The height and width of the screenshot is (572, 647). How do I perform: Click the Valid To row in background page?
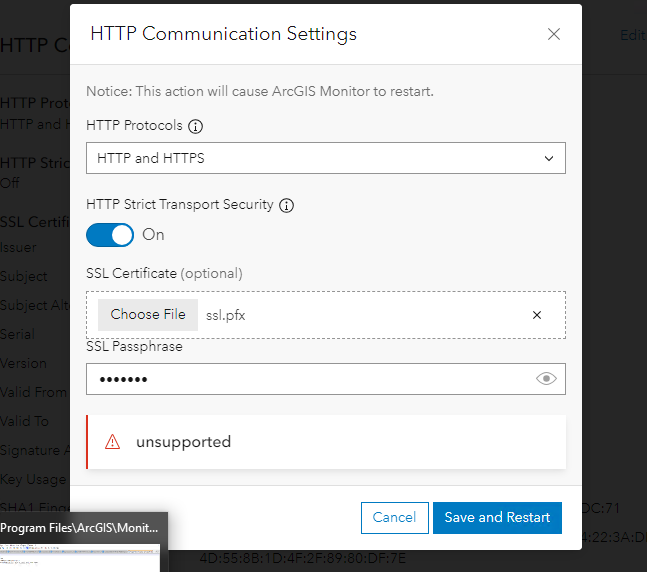pos(24,421)
